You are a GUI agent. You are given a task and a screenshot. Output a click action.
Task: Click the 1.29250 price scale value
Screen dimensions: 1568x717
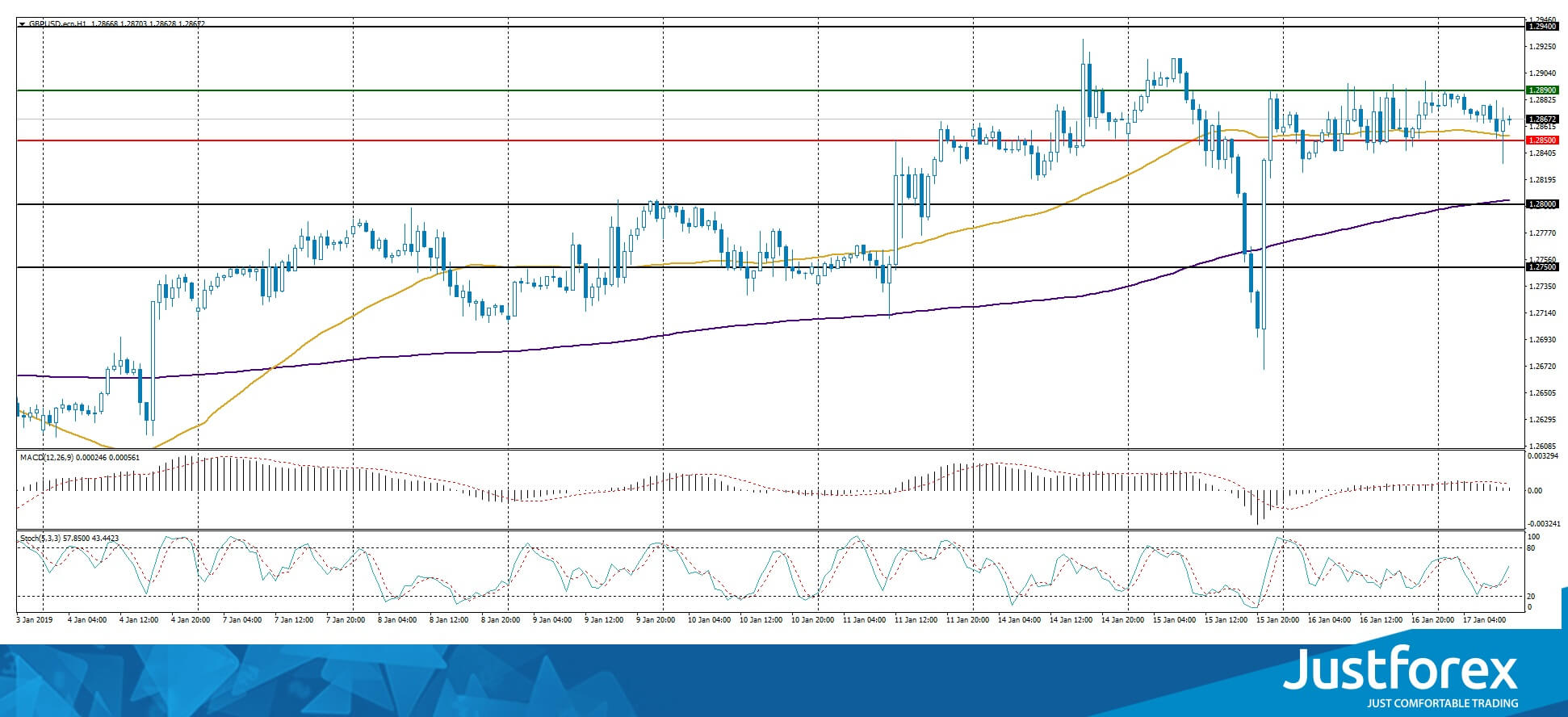point(1542,47)
